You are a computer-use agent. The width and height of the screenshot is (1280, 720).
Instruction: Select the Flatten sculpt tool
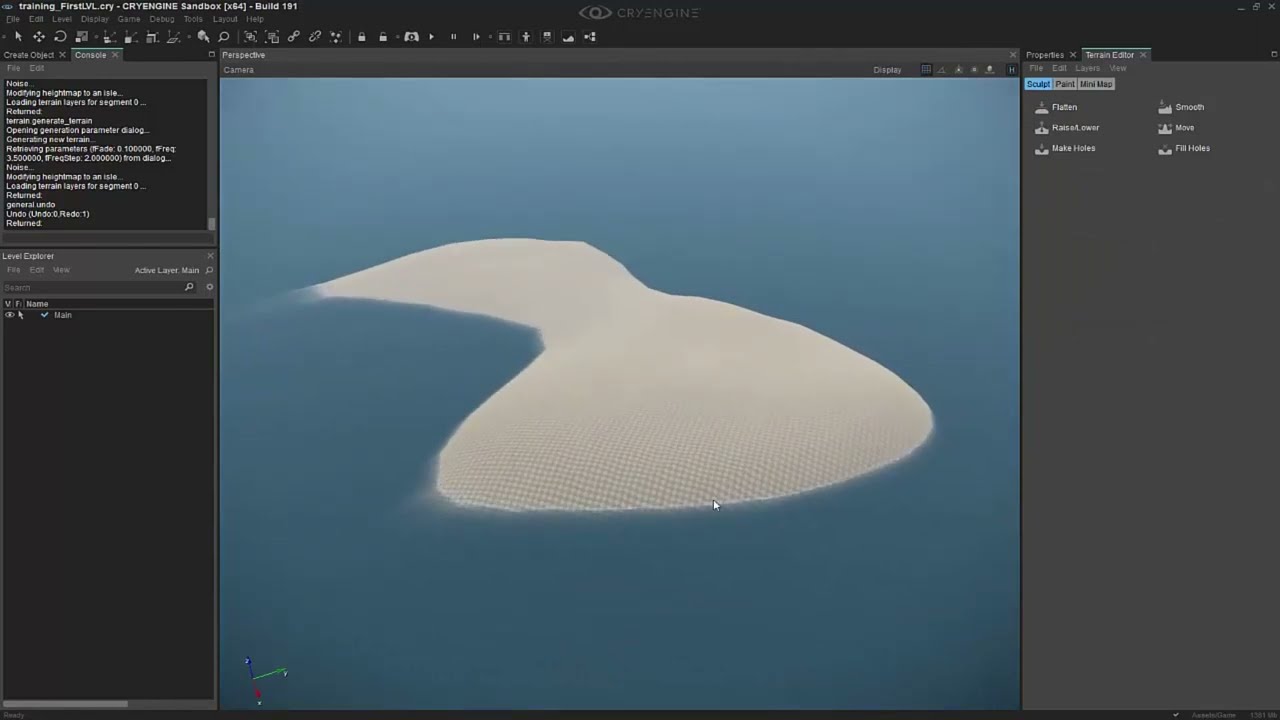pyautogui.click(x=1056, y=107)
